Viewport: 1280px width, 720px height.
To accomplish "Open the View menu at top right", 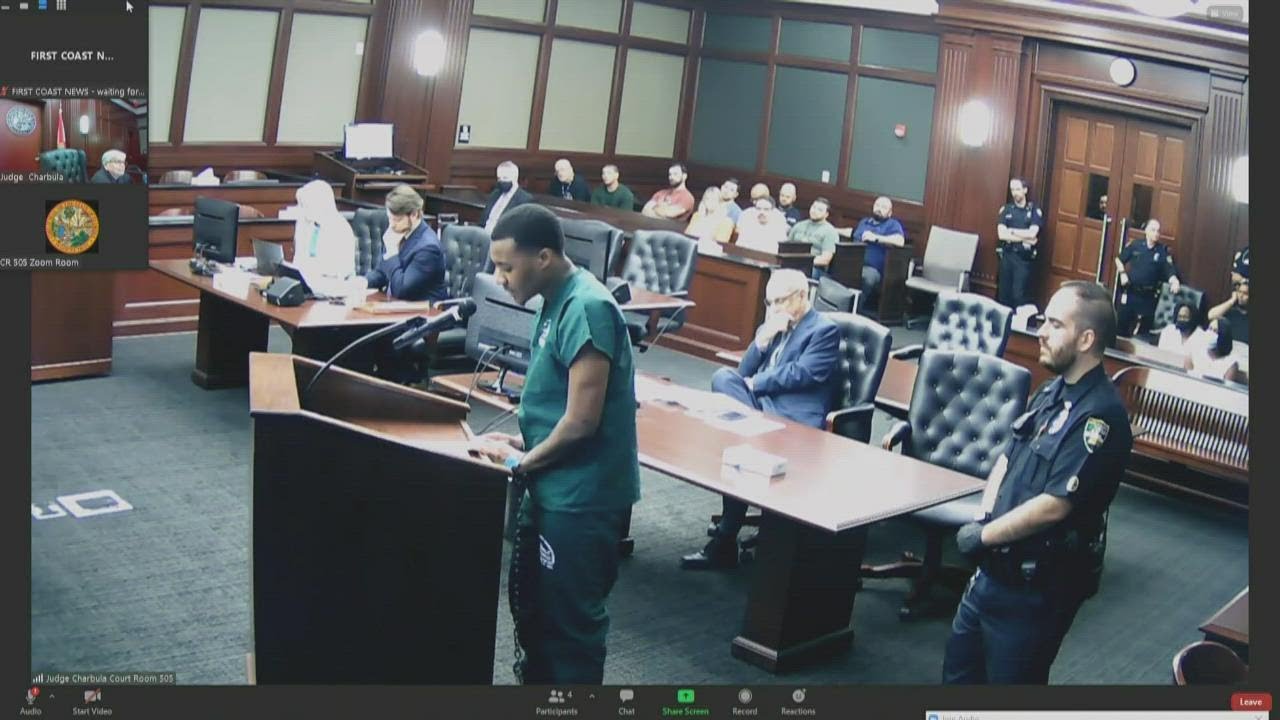I will click(x=1225, y=13).
